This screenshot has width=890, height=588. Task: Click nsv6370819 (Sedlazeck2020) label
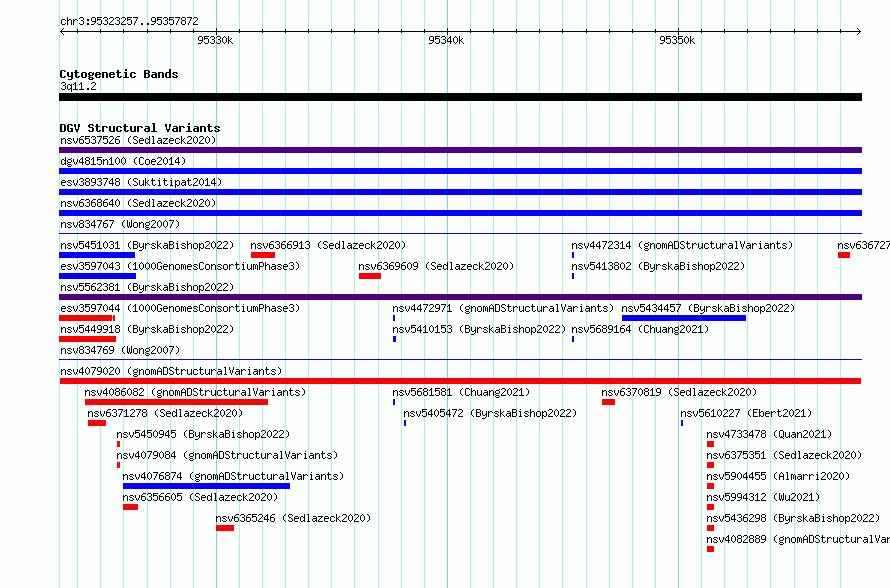[679, 392]
